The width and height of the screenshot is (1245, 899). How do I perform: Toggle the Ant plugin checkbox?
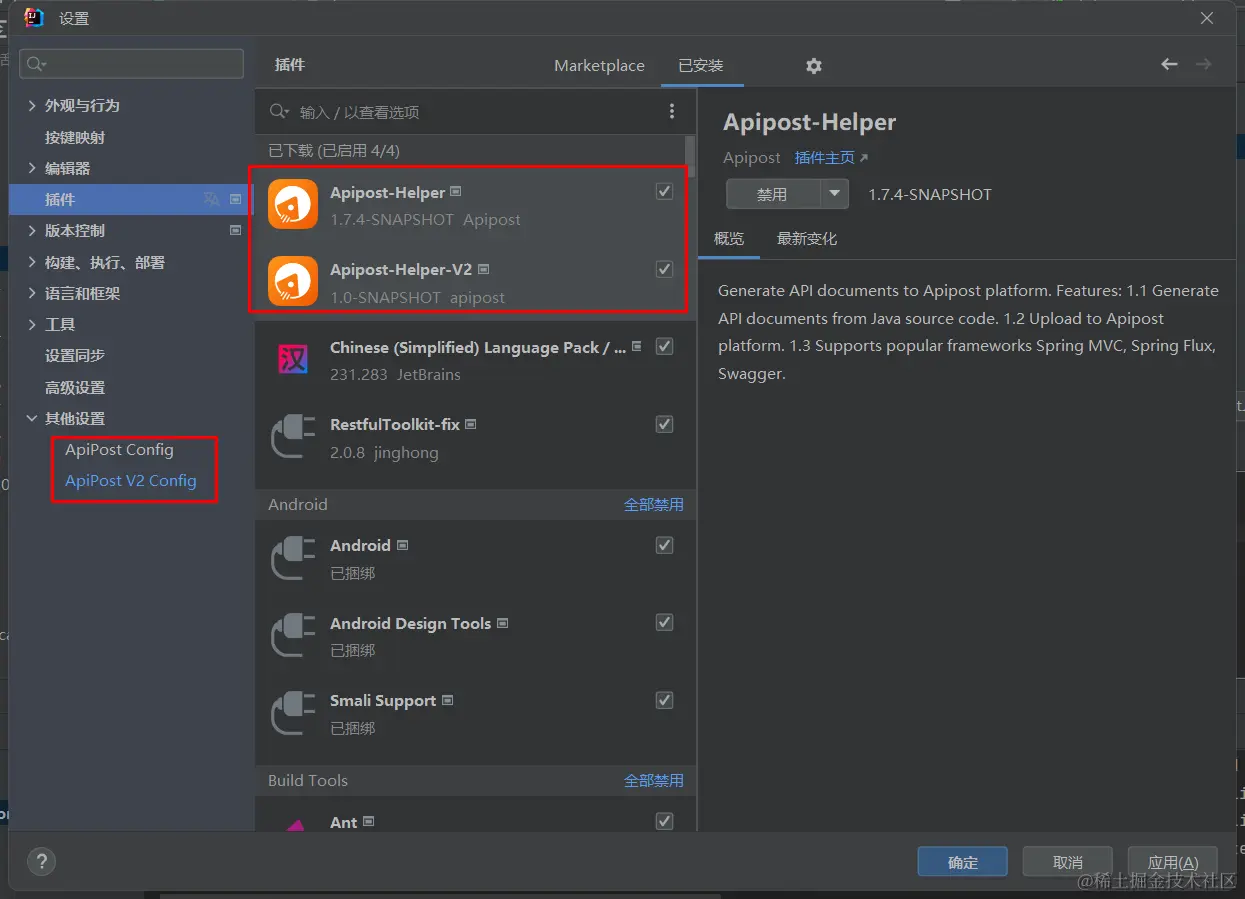click(664, 821)
